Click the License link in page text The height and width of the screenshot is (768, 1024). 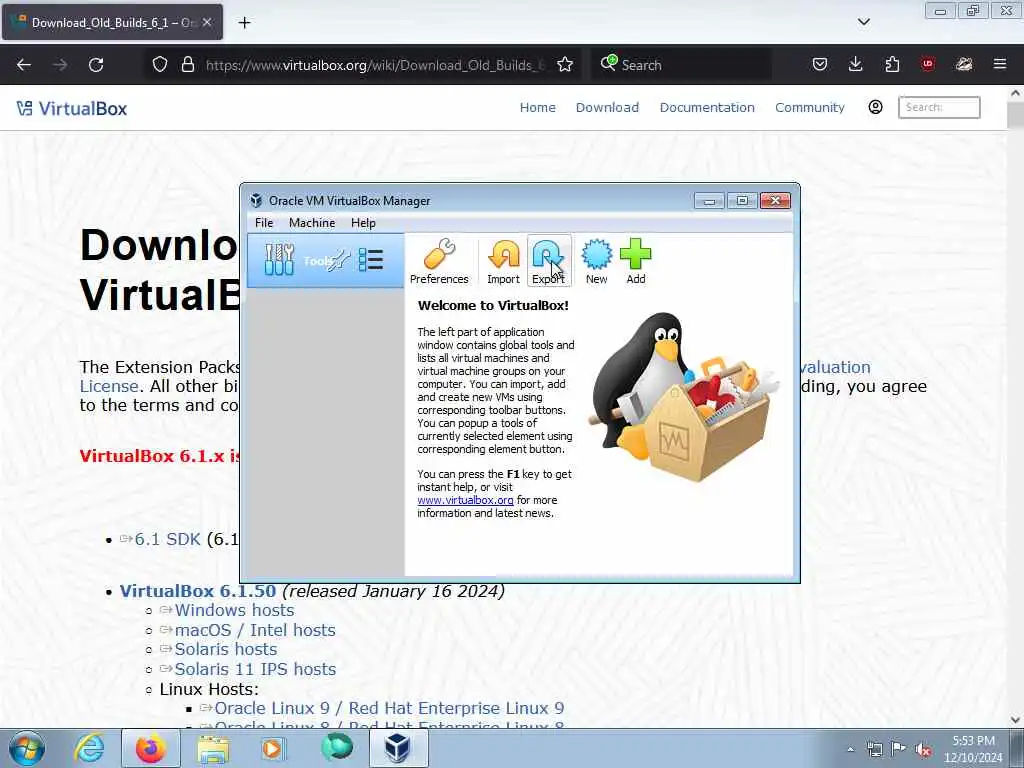tap(109, 386)
